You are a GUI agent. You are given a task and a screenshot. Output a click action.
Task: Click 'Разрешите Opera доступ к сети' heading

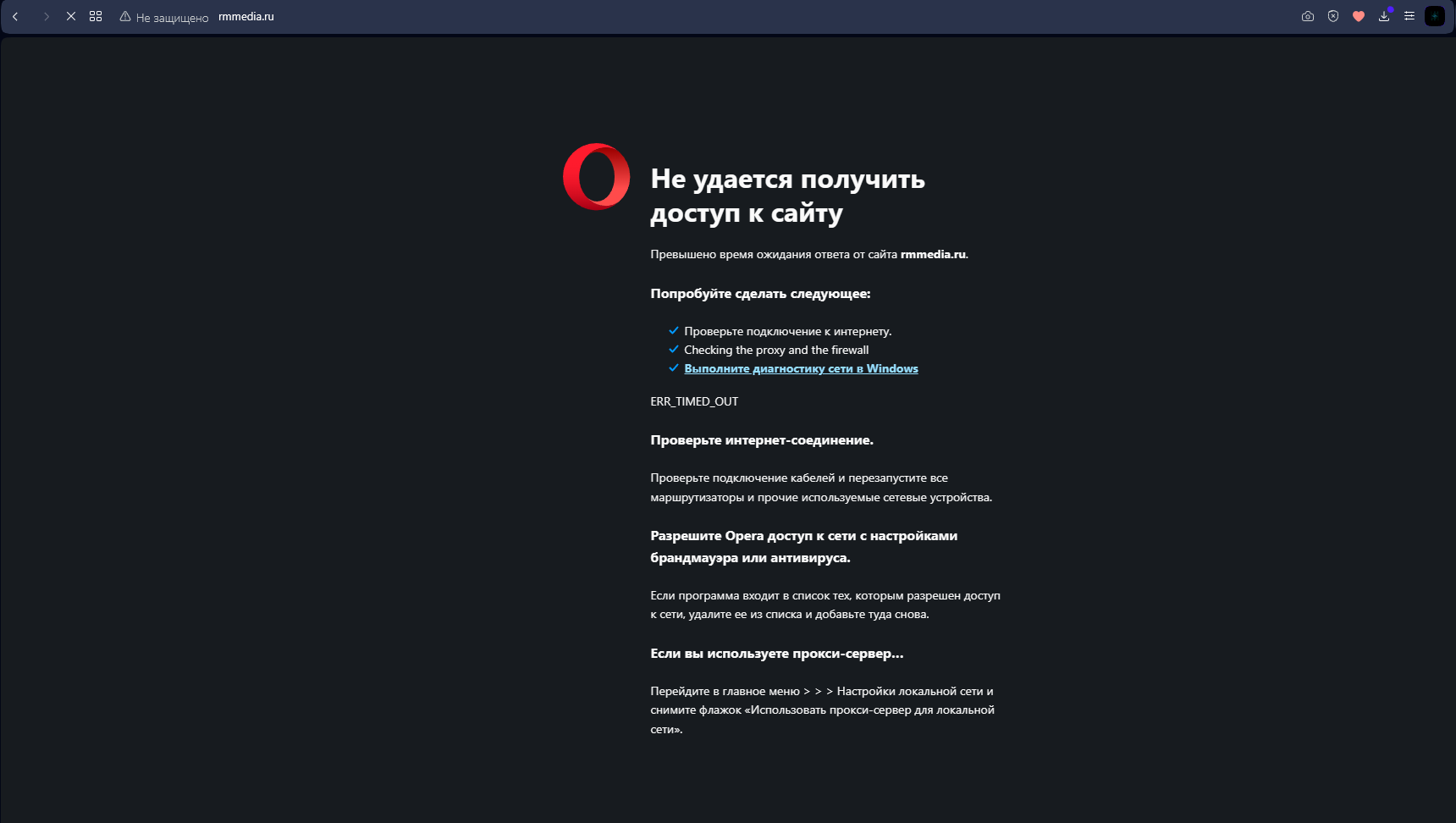coord(804,546)
